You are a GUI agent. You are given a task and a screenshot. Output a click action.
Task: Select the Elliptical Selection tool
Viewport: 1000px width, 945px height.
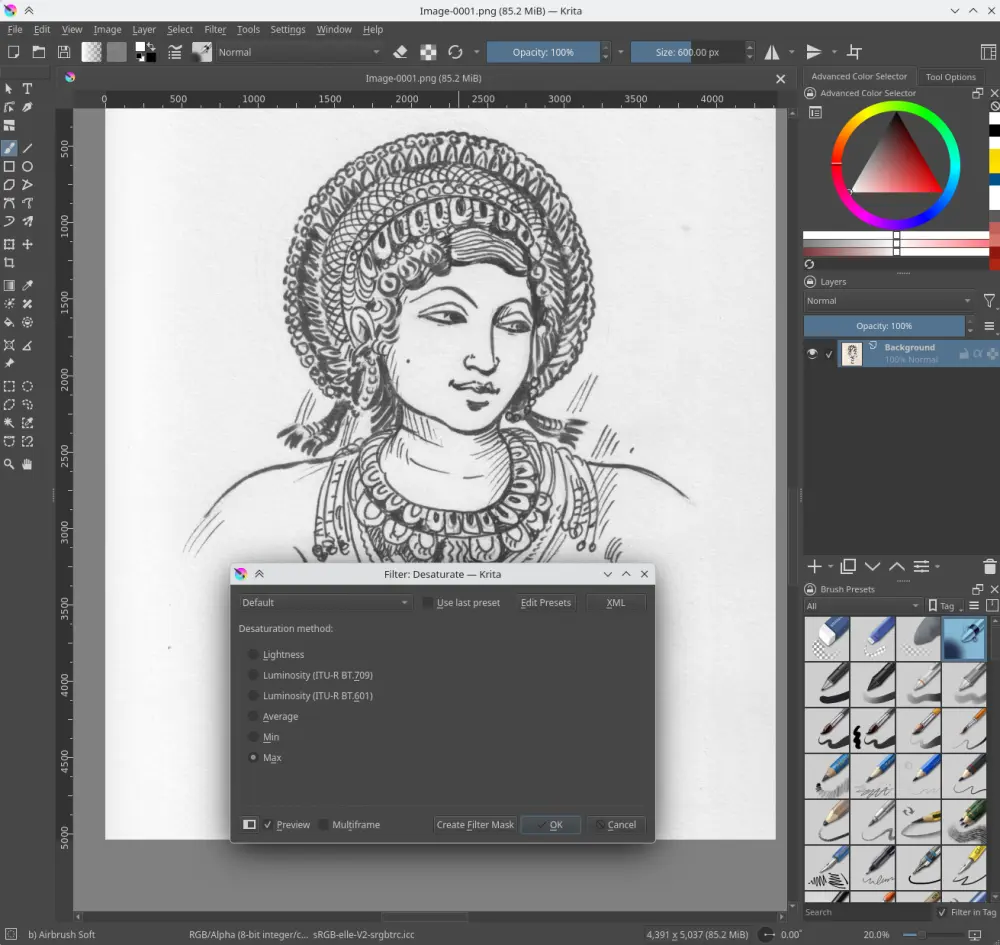coord(27,386)
